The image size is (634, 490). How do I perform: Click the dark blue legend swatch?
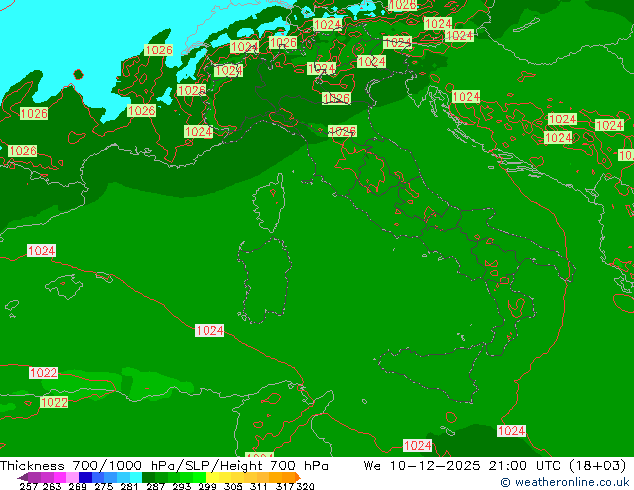85,477
